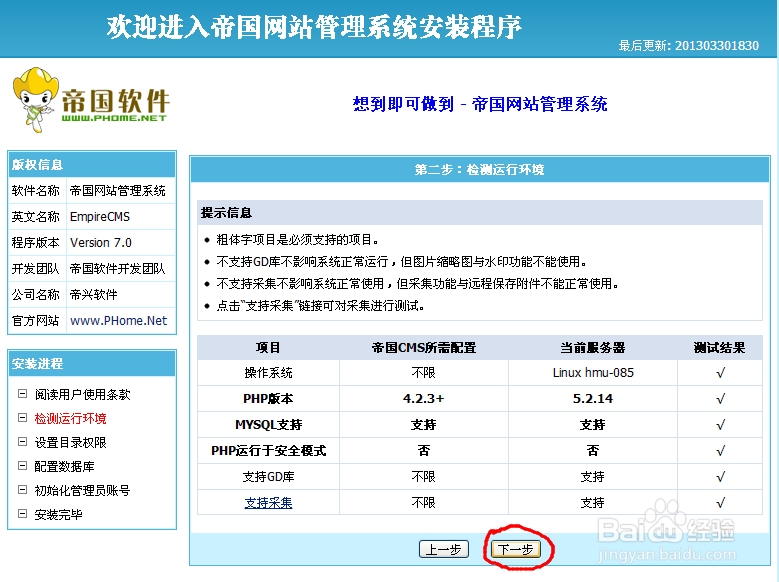Image resolution: width=779 pixels, height=582 pixels.
Task: Click the 版权信息 panel header
Action: (92, 165)
